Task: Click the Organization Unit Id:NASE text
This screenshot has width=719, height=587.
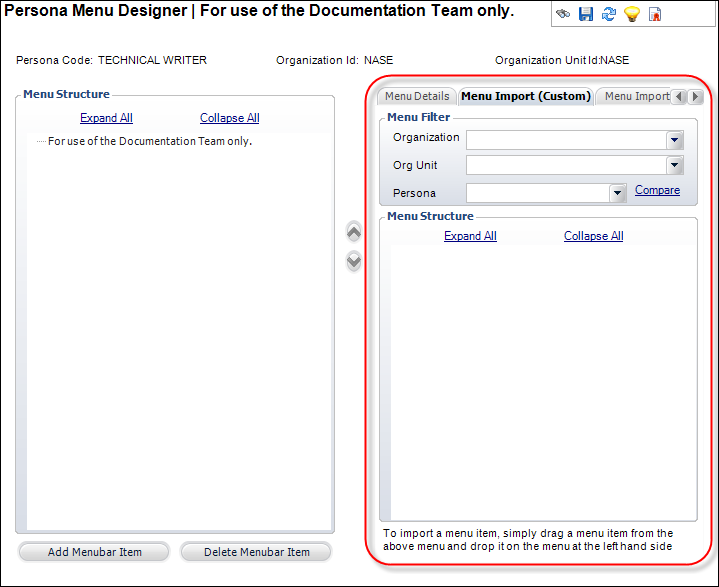Action: 562,60
